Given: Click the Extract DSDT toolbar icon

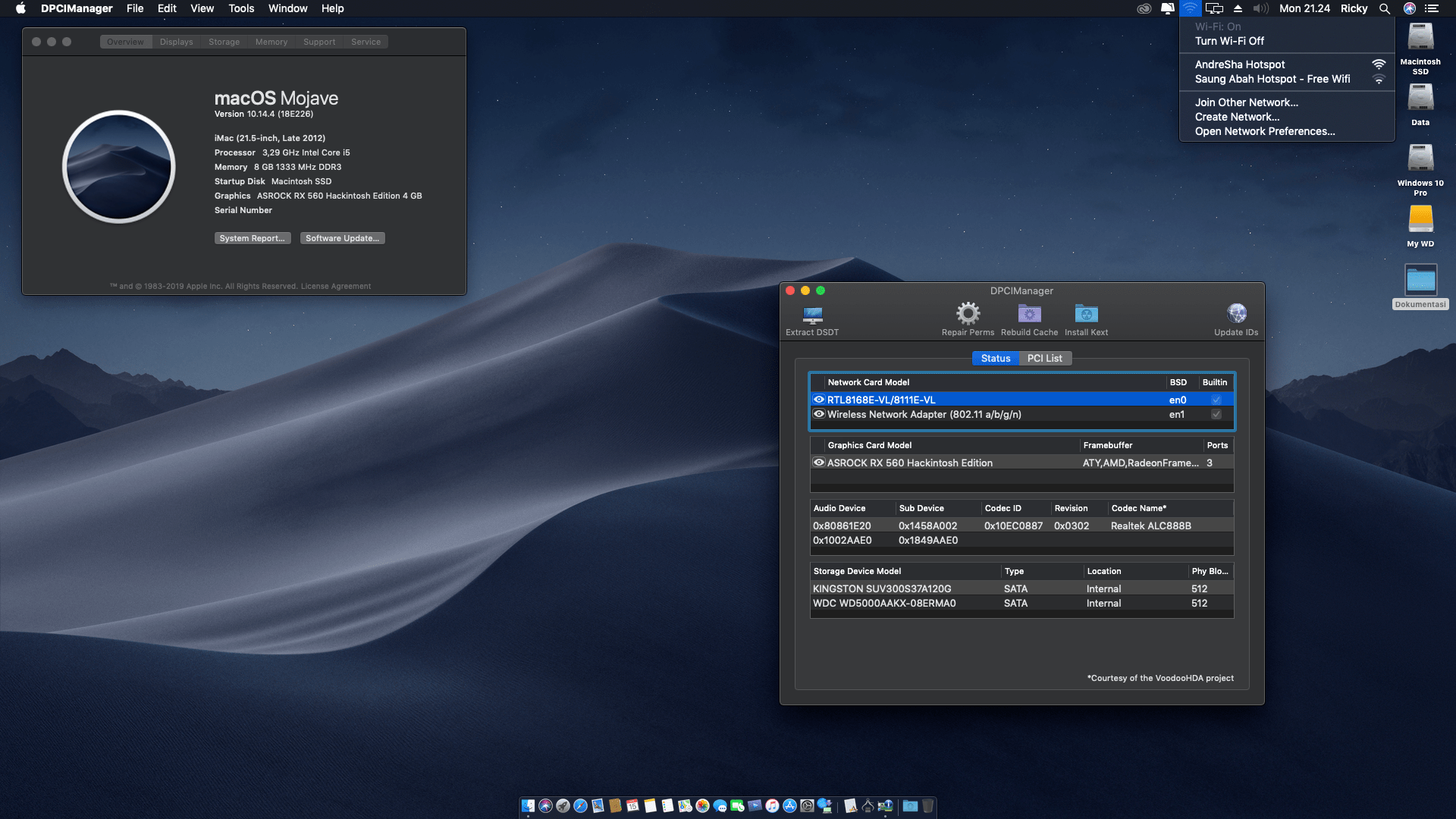Looking at the screenshot, I should tap(812, 314).
